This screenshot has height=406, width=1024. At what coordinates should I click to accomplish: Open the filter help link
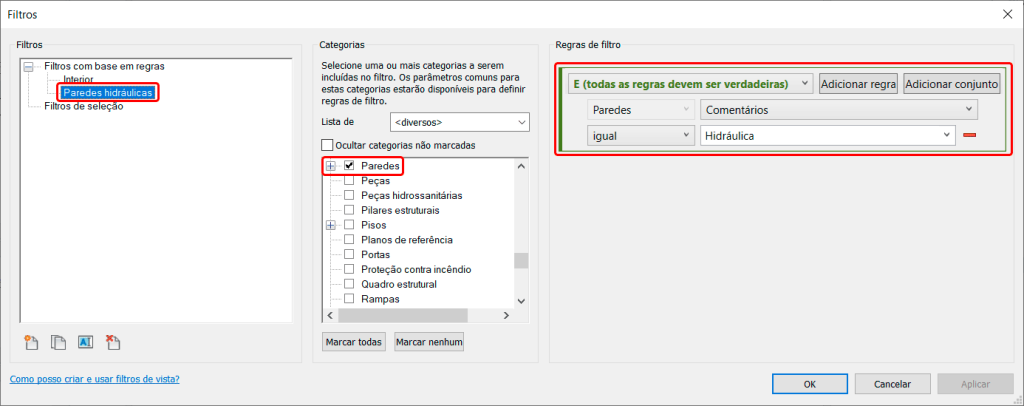coord(94,380)
